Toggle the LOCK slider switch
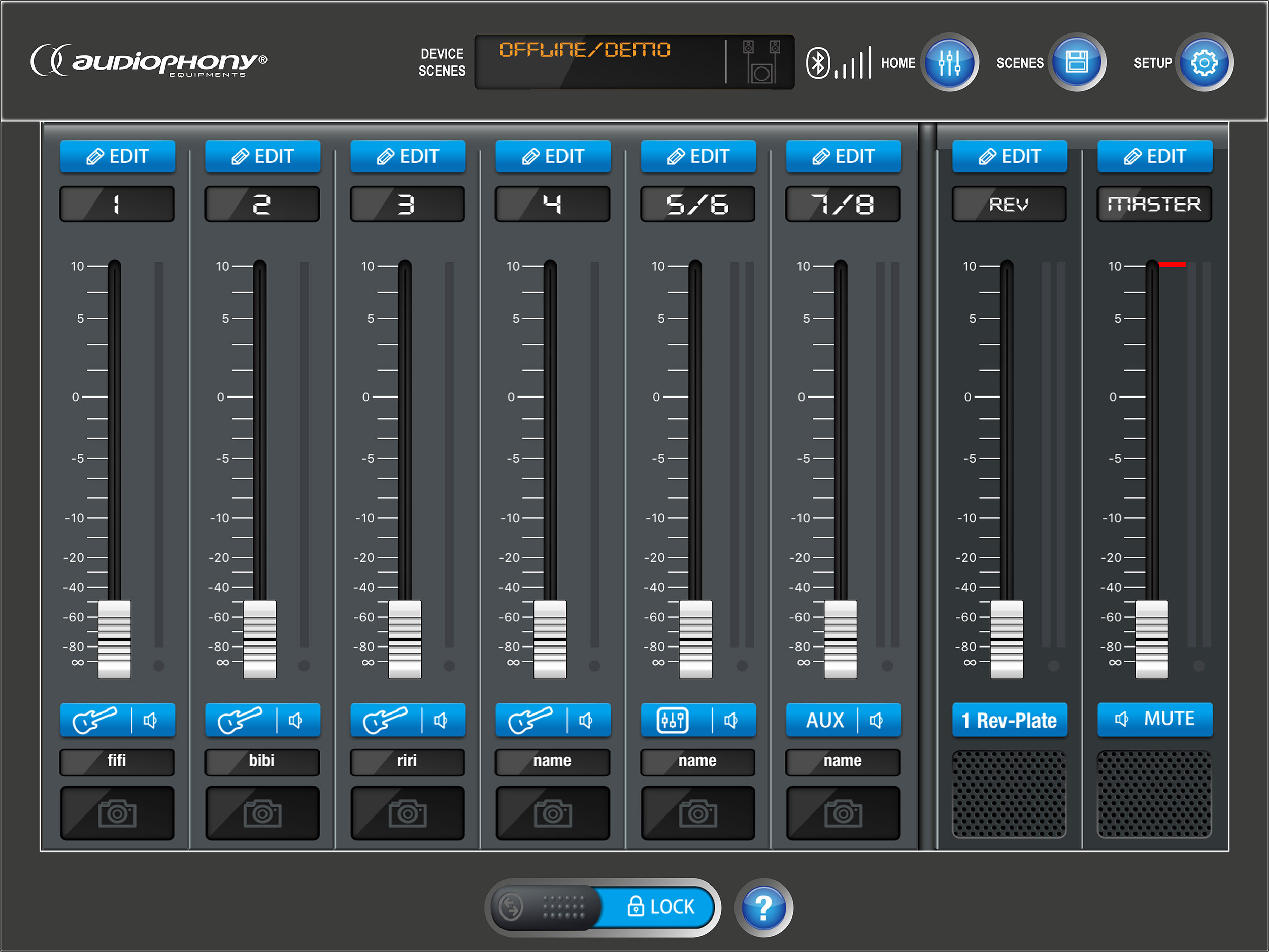The image size is (1269, 952). tap(603, 907)
